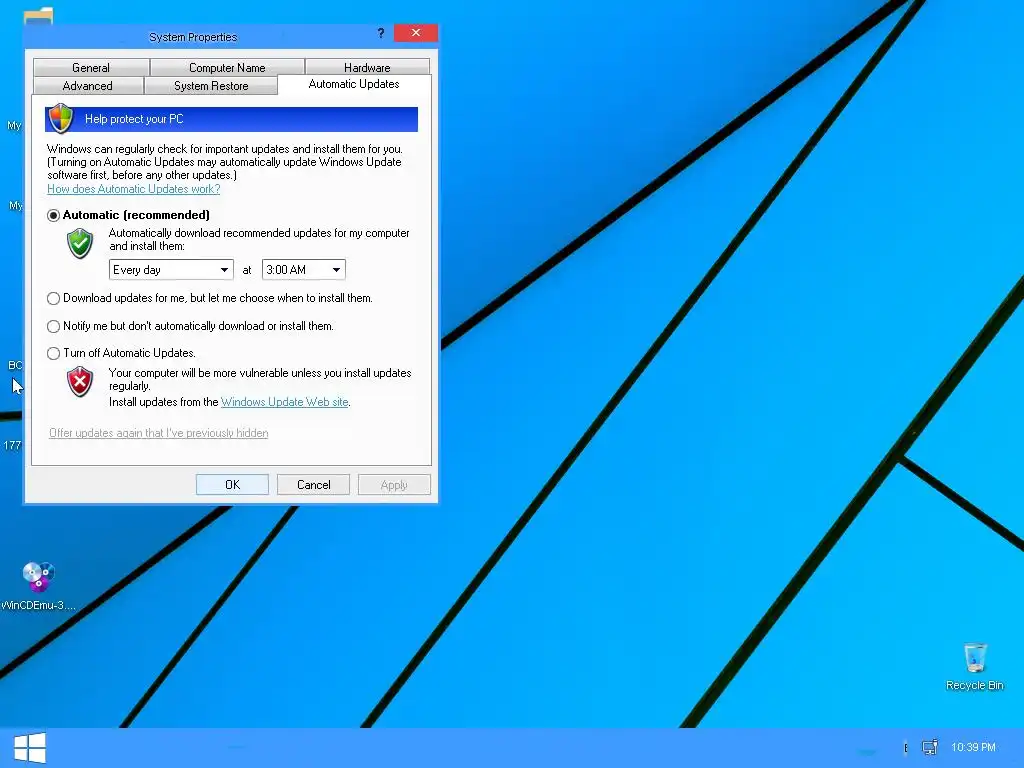This screenshot has height=768, width=1024.
Task: Click the red X shield icon
Action: point(80,381)
